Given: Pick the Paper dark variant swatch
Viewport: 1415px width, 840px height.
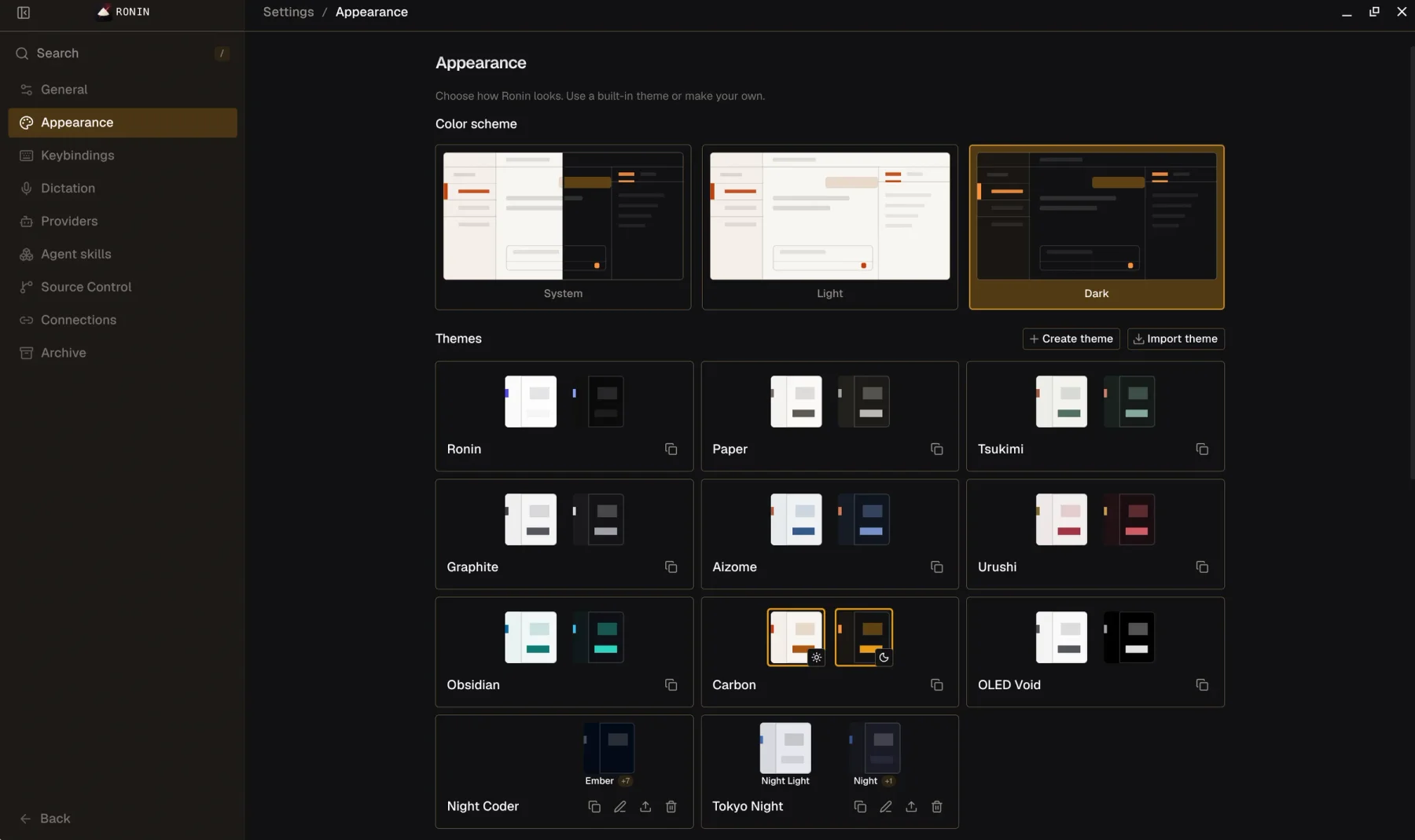Looking at the screenshot, I should [x=863, y=402].
